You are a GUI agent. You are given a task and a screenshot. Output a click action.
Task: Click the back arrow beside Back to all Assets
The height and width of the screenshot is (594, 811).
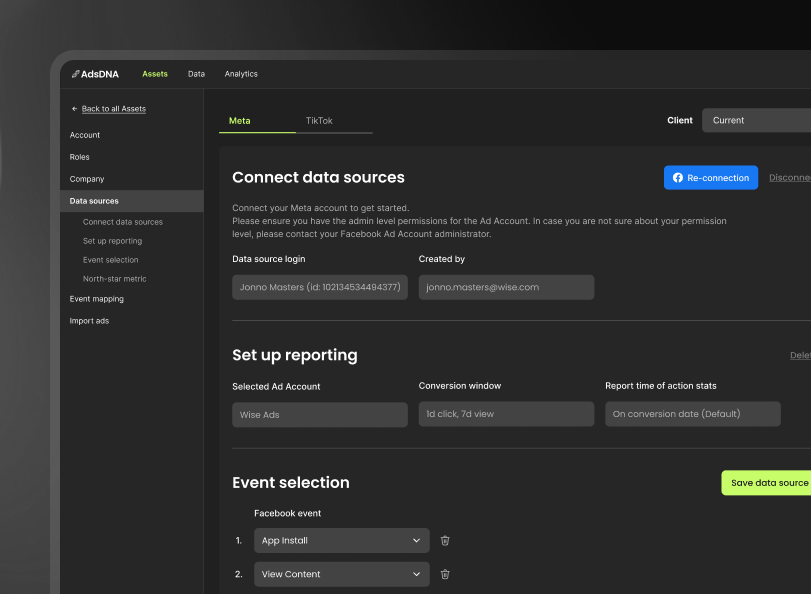[74, 109]
